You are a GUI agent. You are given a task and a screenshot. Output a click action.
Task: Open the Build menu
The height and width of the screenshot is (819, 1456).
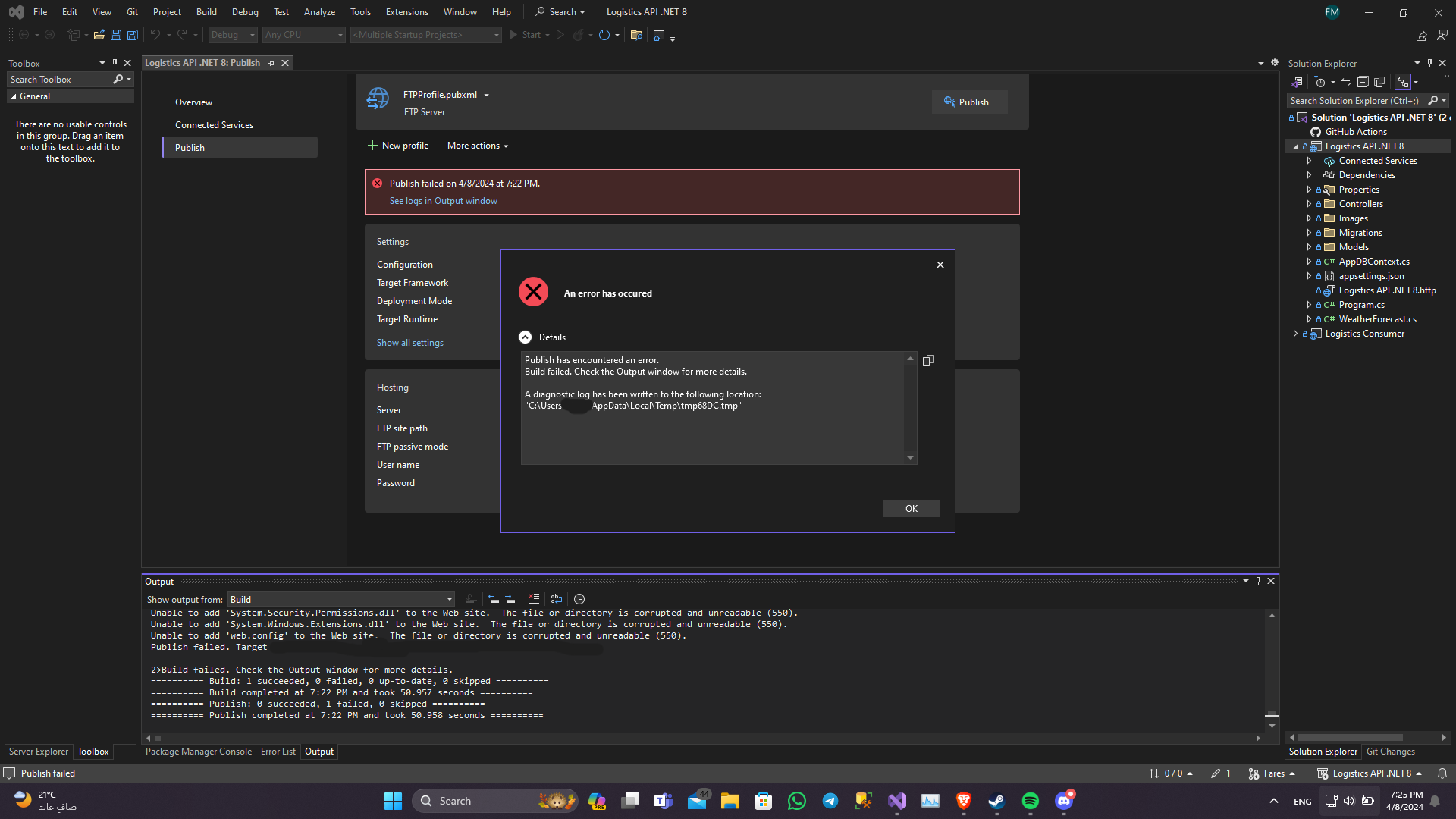click(x=206, y=12)
